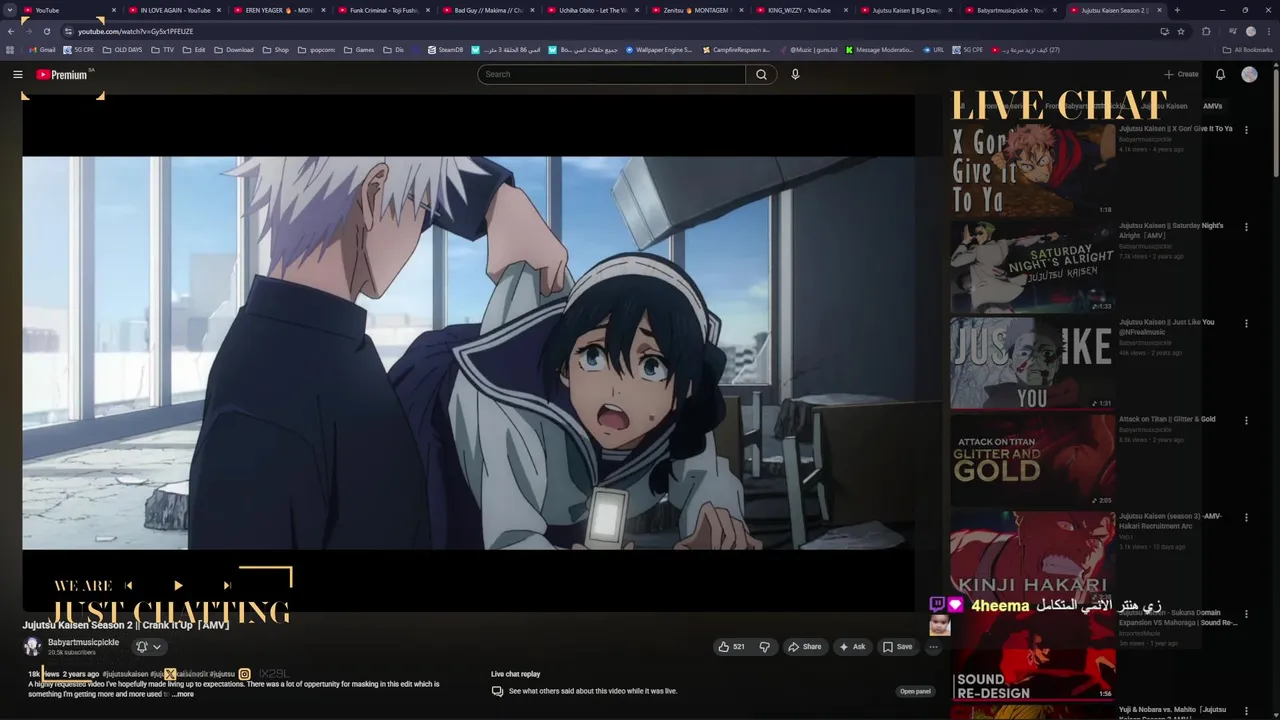The height and width of the screenshot is (720, 1280).
Task: Open the tab search dropdown arrow
Action: pos(10,10)
